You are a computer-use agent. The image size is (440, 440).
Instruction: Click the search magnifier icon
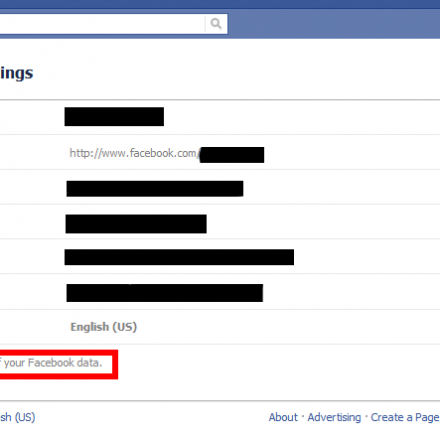(x=216, y=24)
